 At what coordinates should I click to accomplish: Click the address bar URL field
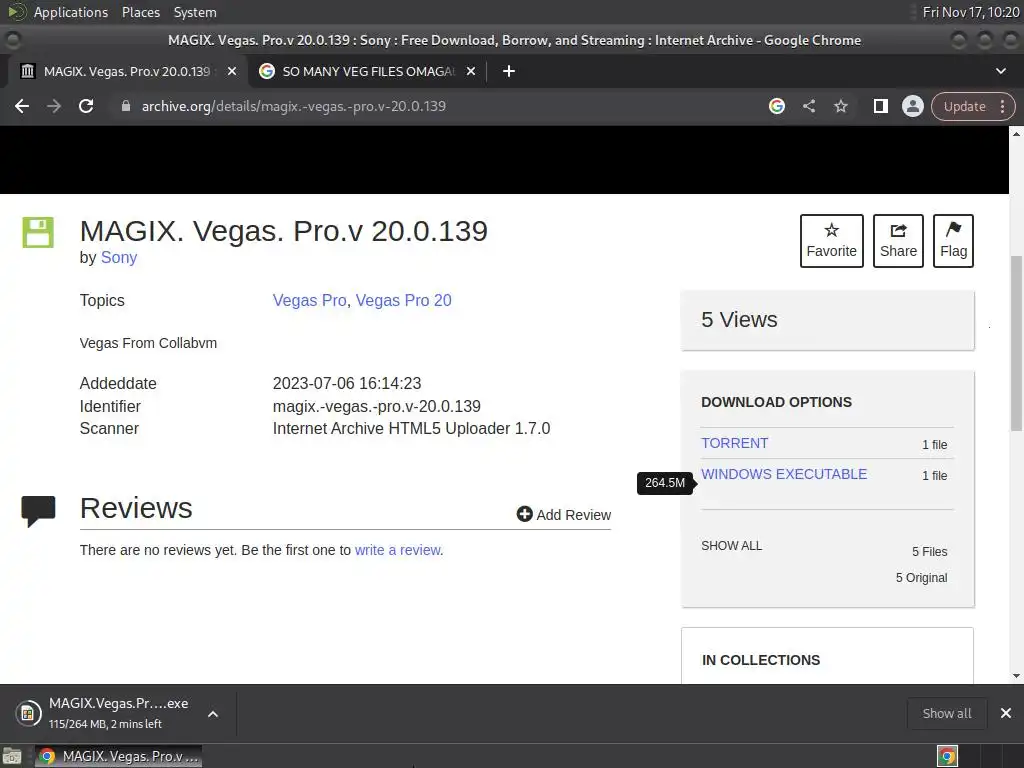438,106
